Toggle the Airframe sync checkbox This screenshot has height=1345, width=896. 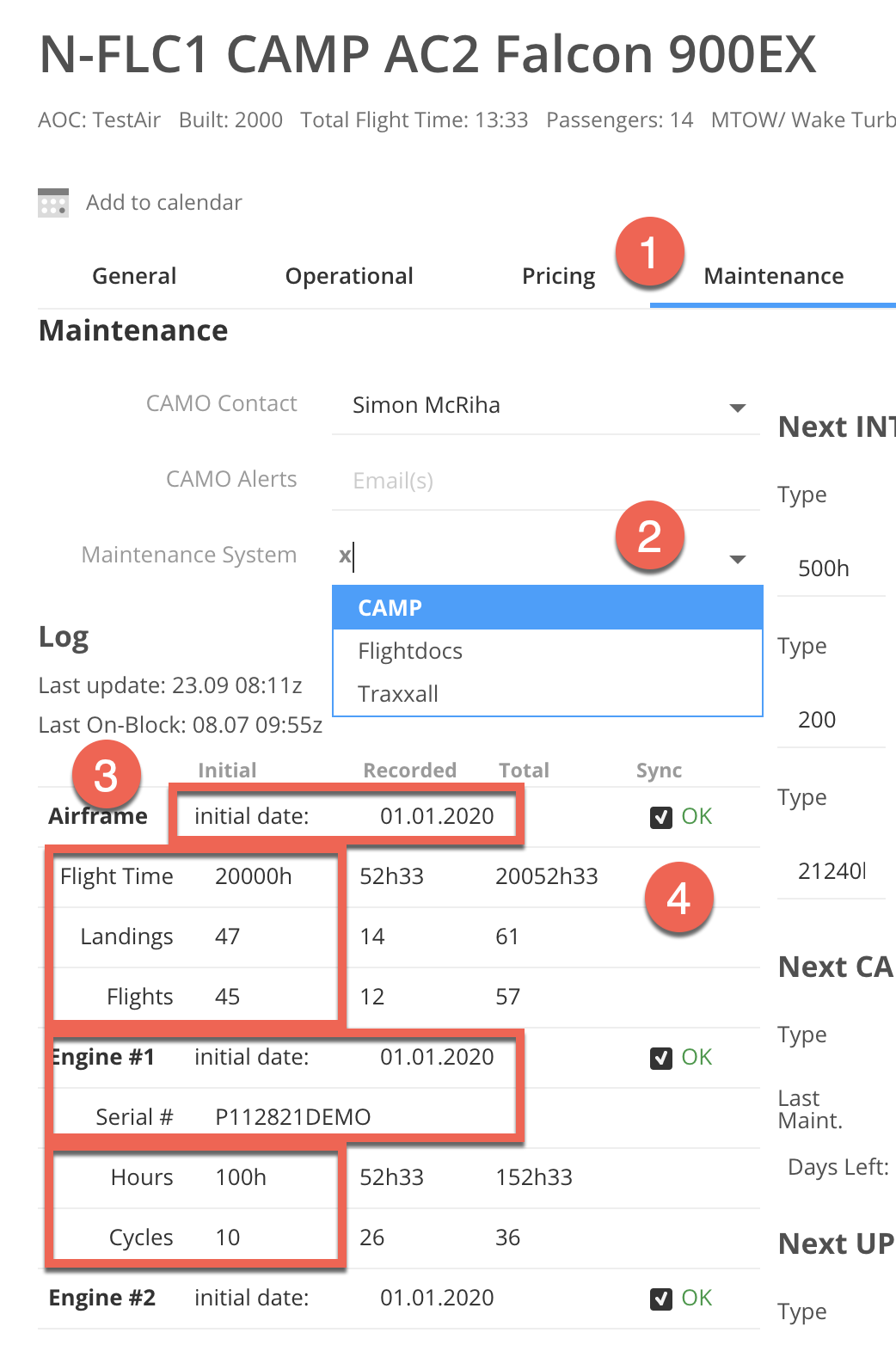point(660,817)
